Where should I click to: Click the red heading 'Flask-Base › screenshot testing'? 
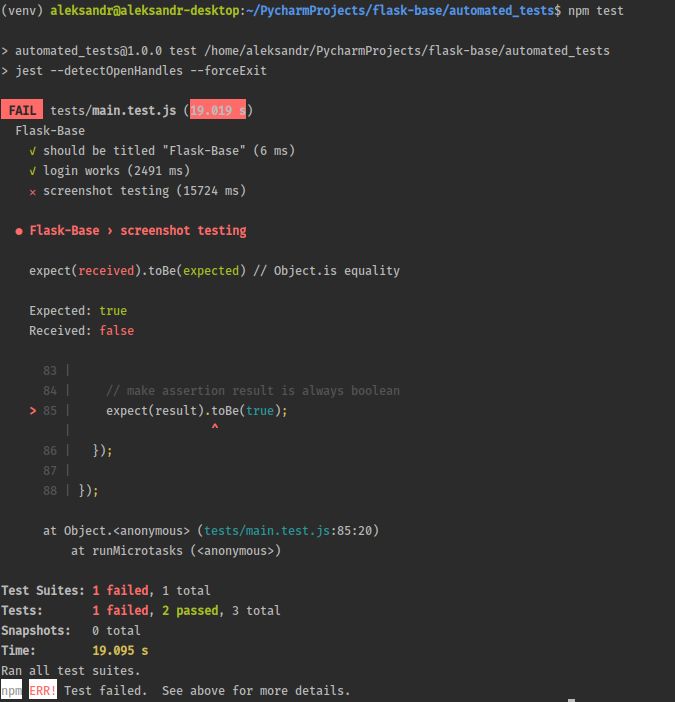coord(138,231)
